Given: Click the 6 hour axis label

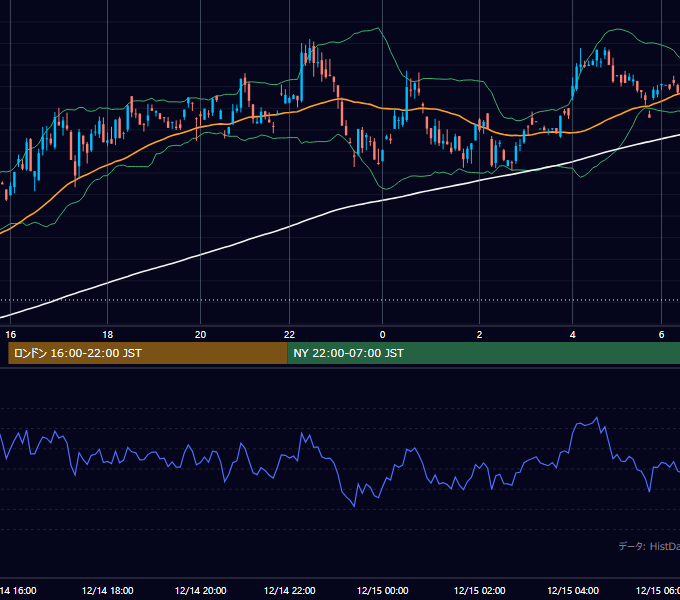Looking at the screenshot, I should (x=661, y=335).
